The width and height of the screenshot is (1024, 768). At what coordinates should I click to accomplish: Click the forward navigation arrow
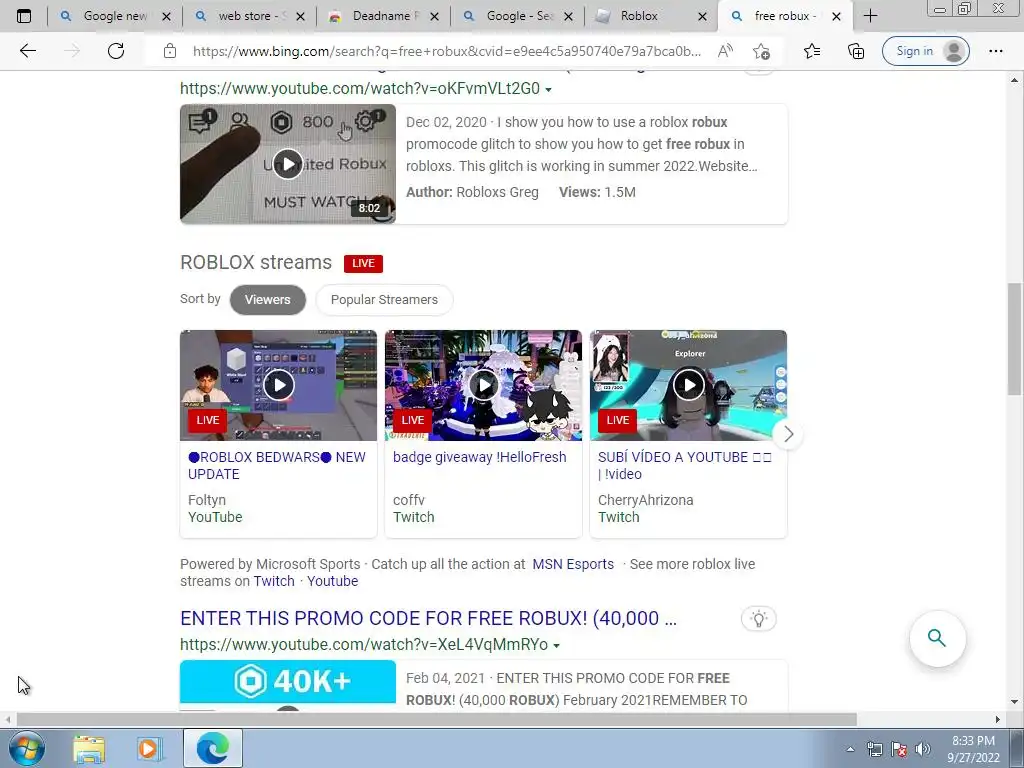coord(72,51)
